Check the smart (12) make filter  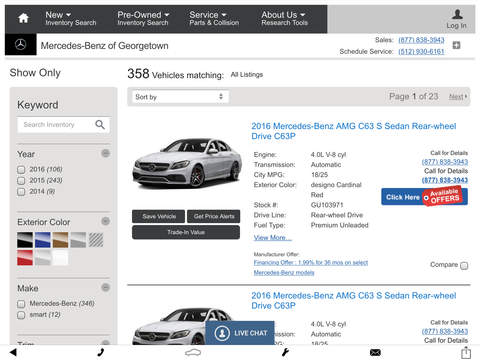(21, 315)
